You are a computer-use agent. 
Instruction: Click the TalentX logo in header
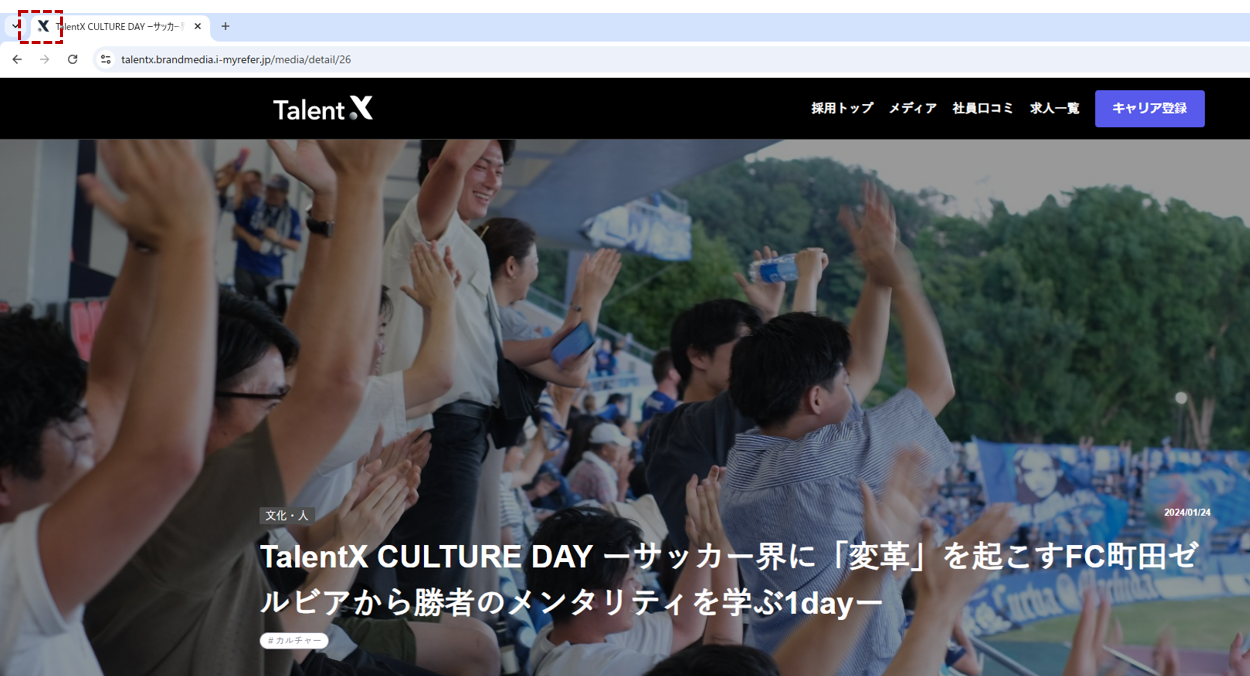click(323, 109)
